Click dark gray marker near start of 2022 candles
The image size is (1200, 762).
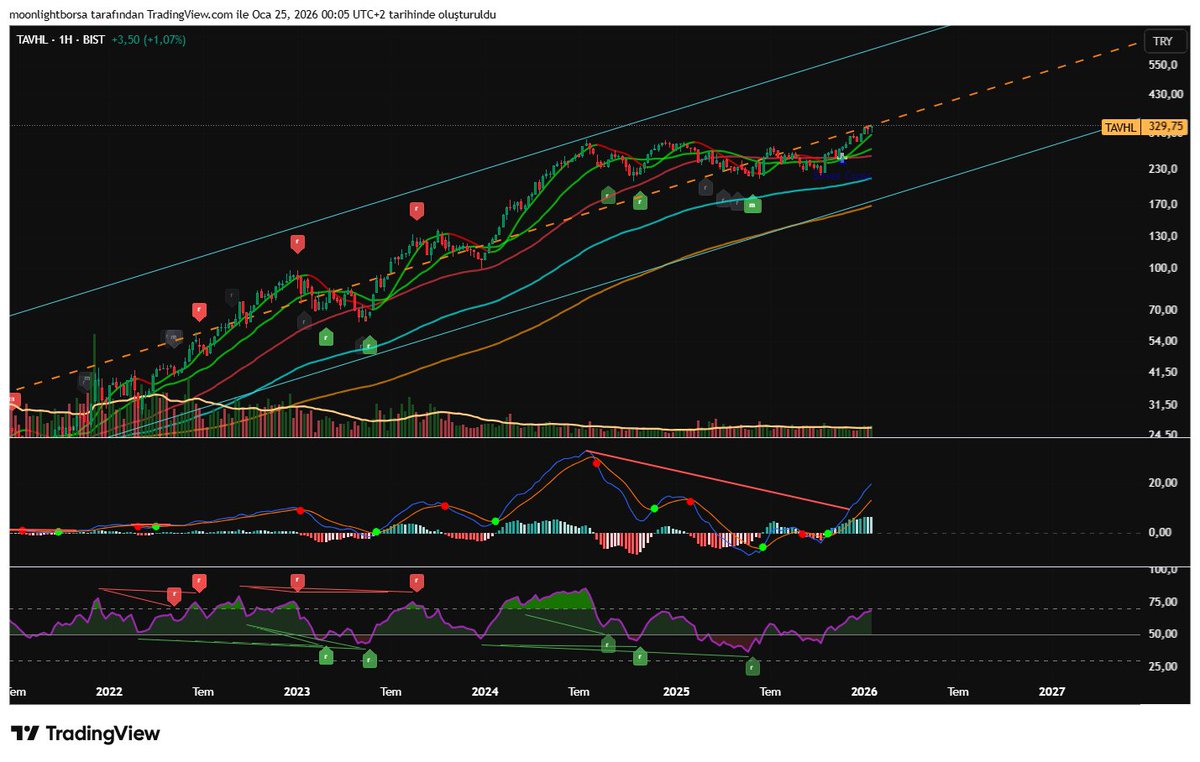(x=86, y=380)
